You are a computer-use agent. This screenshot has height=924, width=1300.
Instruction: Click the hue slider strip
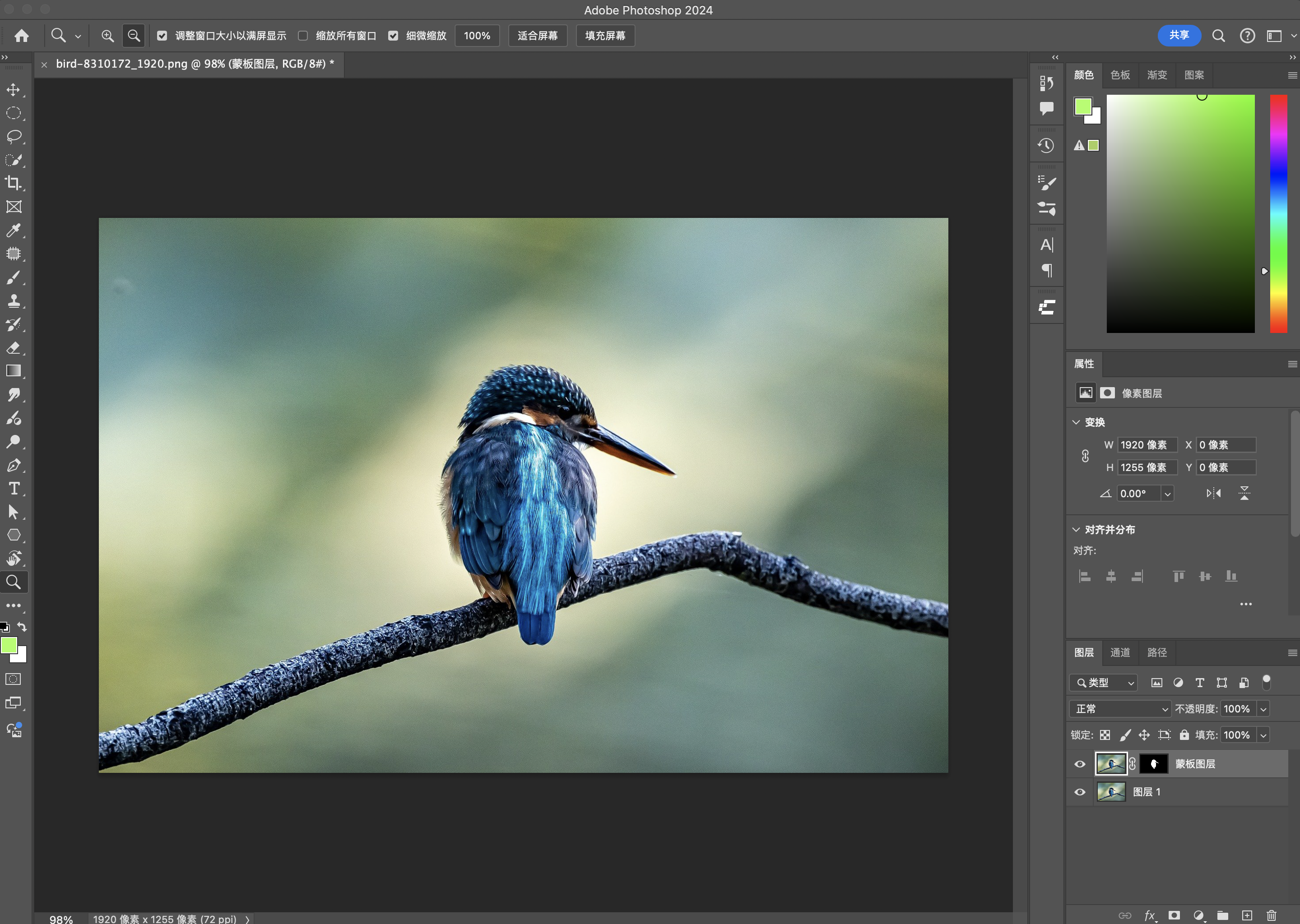pos(1278,214)
